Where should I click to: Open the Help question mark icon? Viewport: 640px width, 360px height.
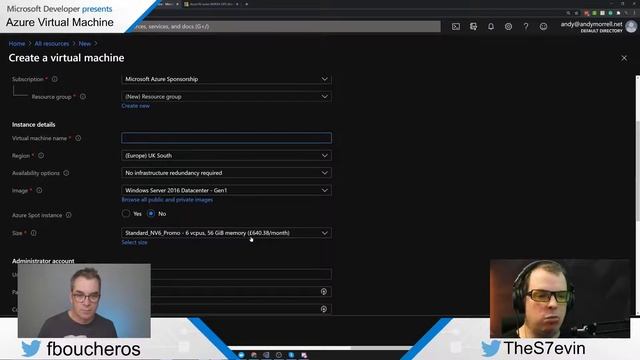[x=526, y=27]
